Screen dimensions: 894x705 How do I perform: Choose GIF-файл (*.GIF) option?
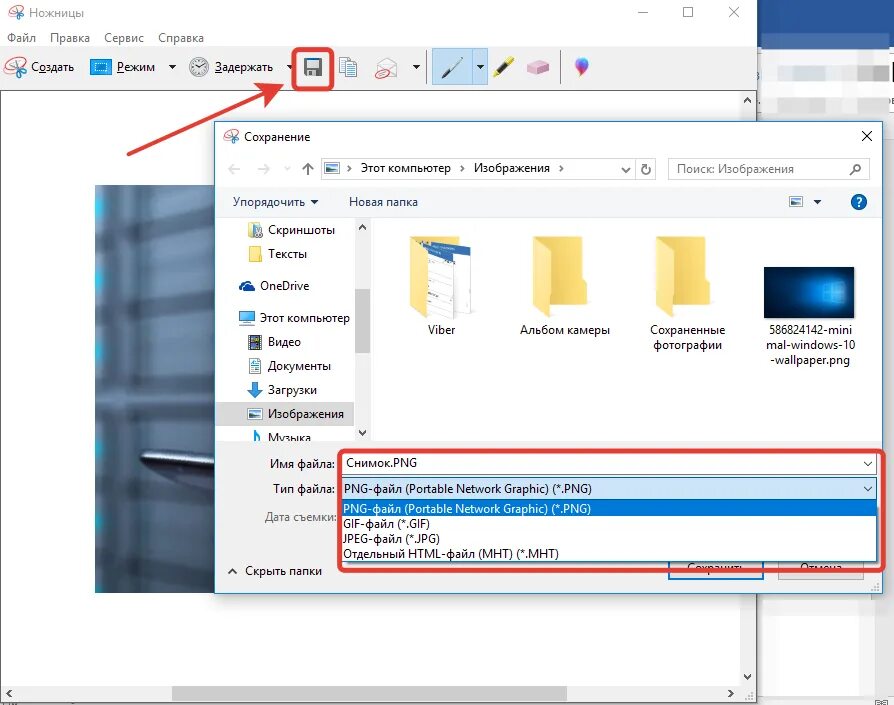[x=609, y=524]
